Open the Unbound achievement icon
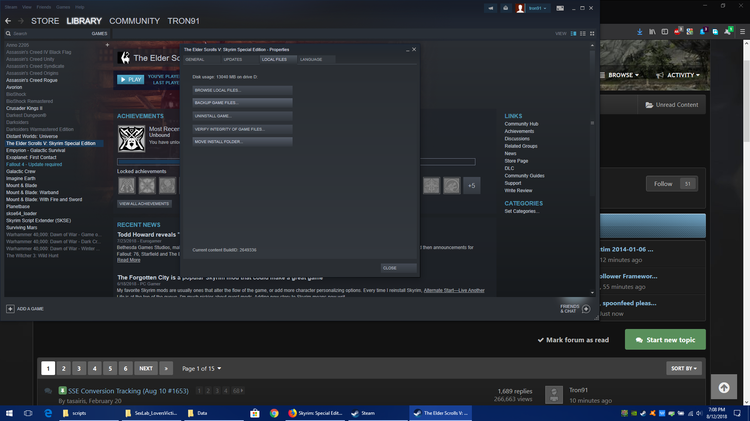Screen dimensions: 750x421 click(x=132, y=139)
